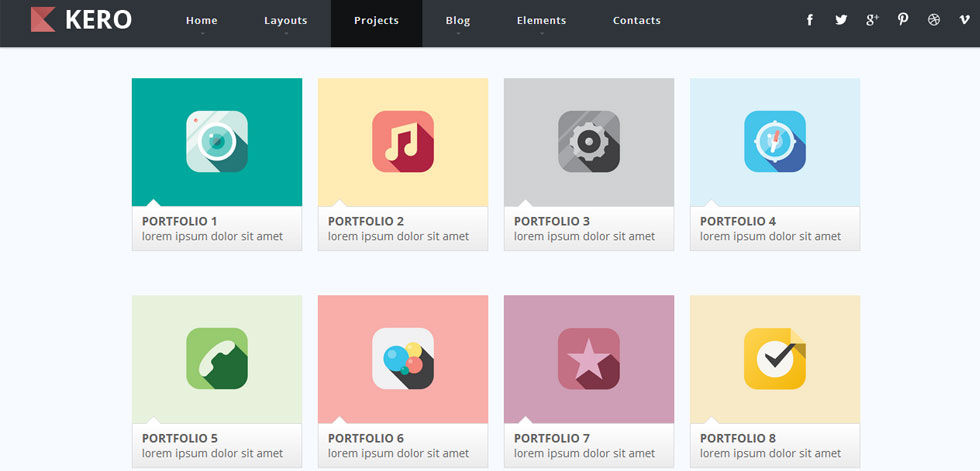This screenshot has width=980, height=471.
Task: Click the yellow checkmark icon in Portfolio 8
Action: (x=775, y=359)
